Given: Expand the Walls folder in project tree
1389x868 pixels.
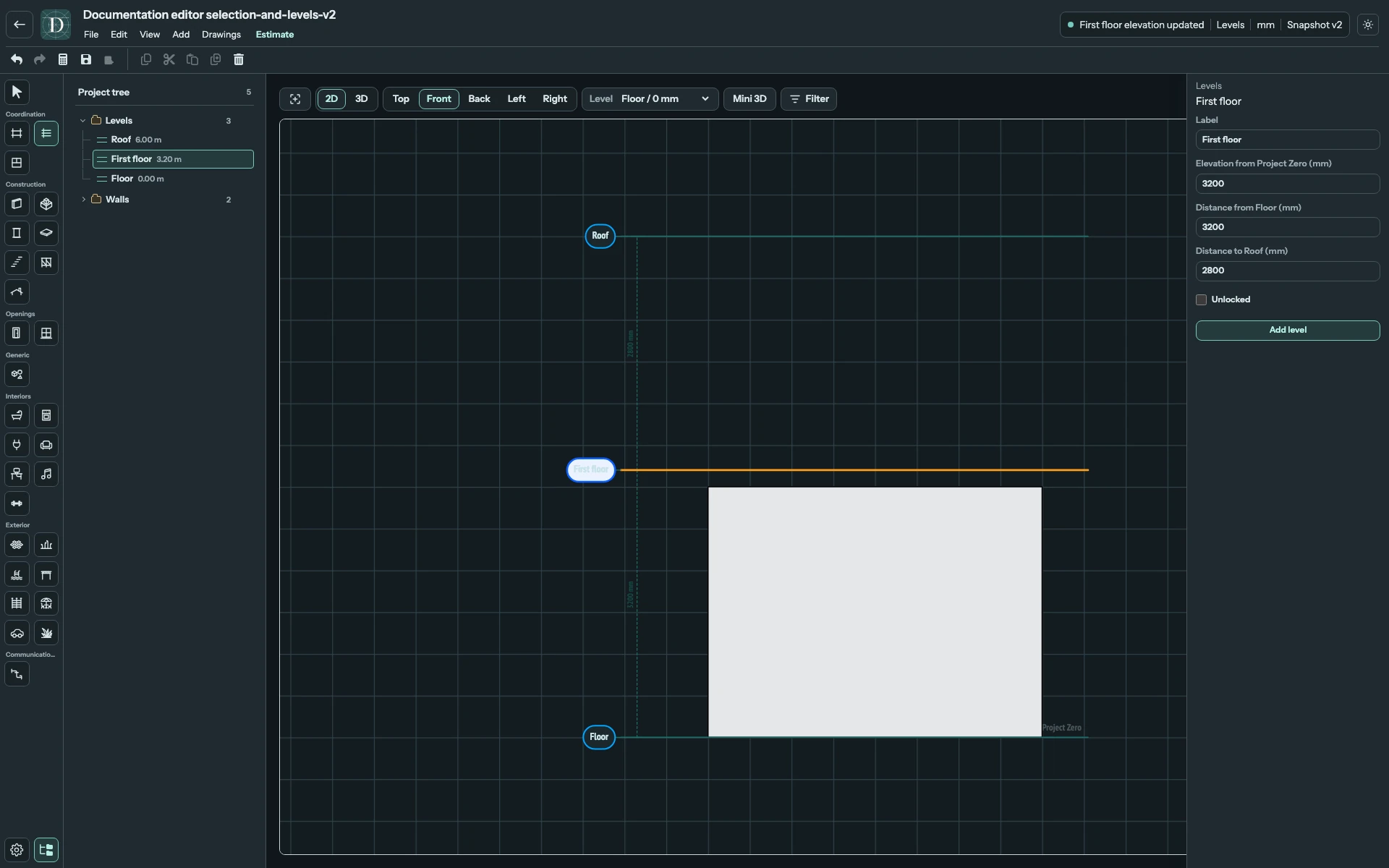Looking at the screenshot, I should point(83,200).
